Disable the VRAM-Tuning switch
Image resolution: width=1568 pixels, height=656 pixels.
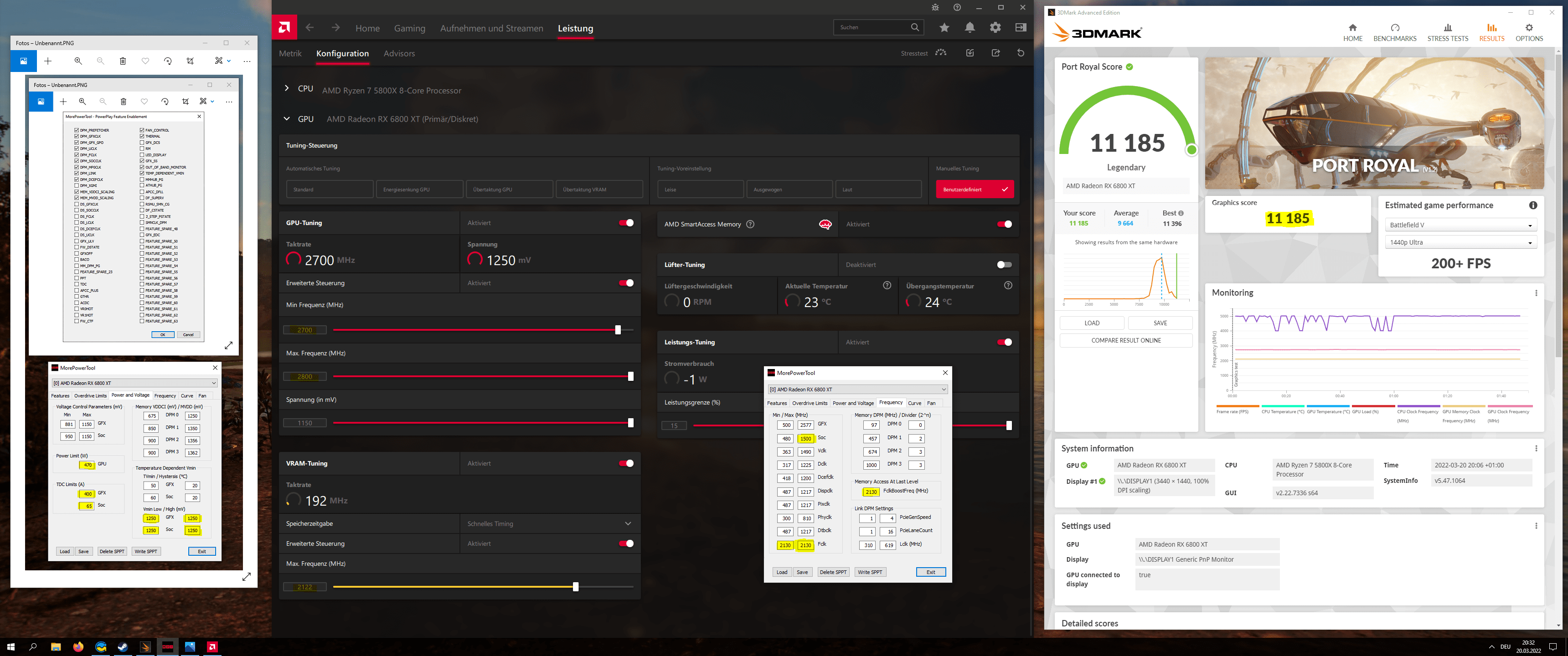626,463
